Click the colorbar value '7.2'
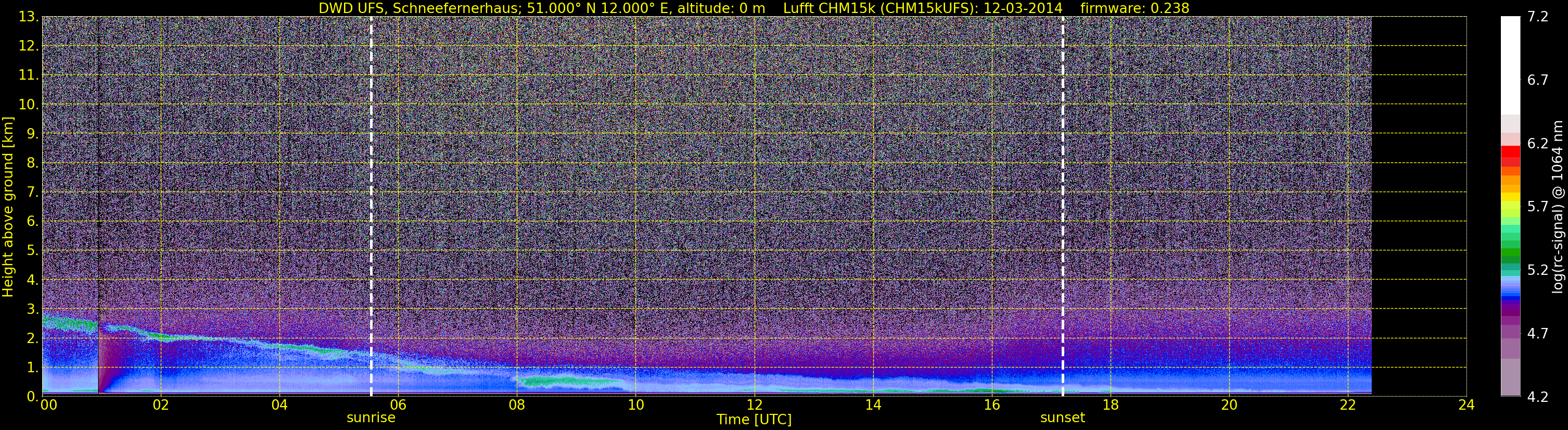The image size is (1568, 430). click(x=1538, y=17)
